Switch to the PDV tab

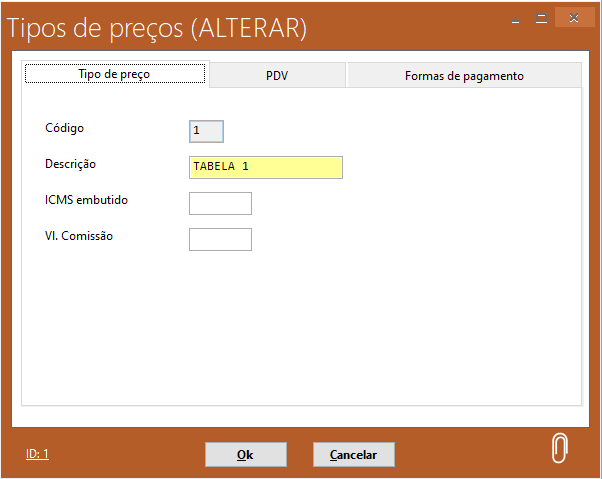click(x=277, y=76)
